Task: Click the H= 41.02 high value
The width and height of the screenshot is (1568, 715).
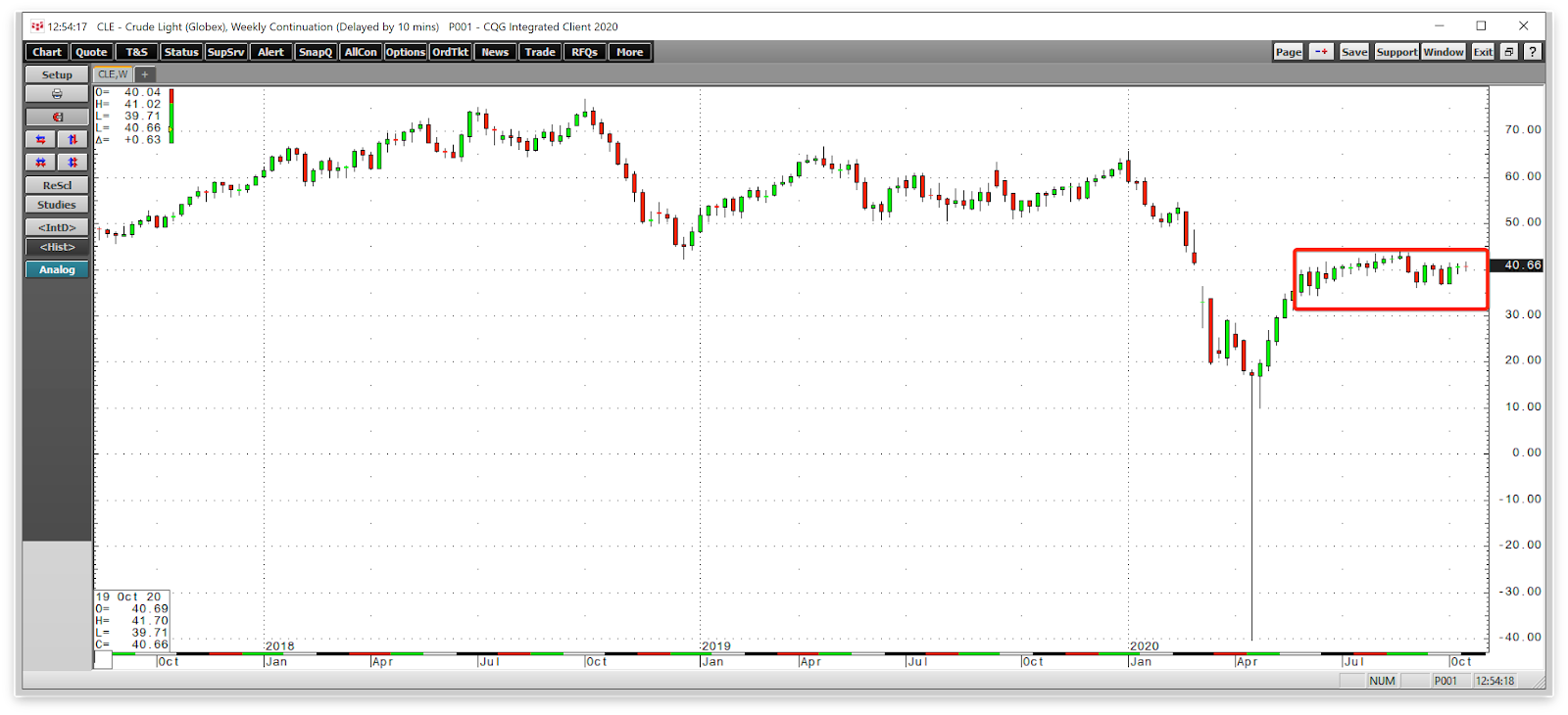Action: coord(128,104)
